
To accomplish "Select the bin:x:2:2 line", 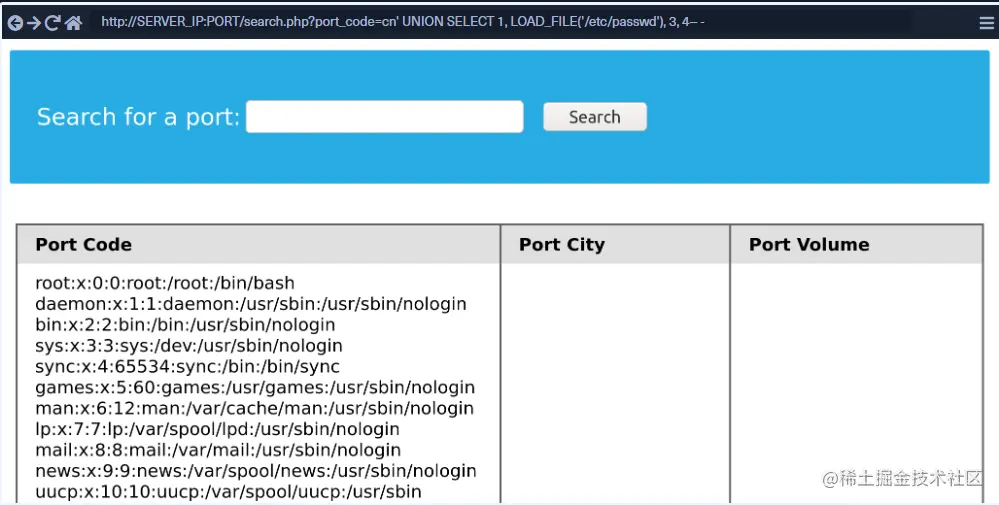I will click(185, 325).
